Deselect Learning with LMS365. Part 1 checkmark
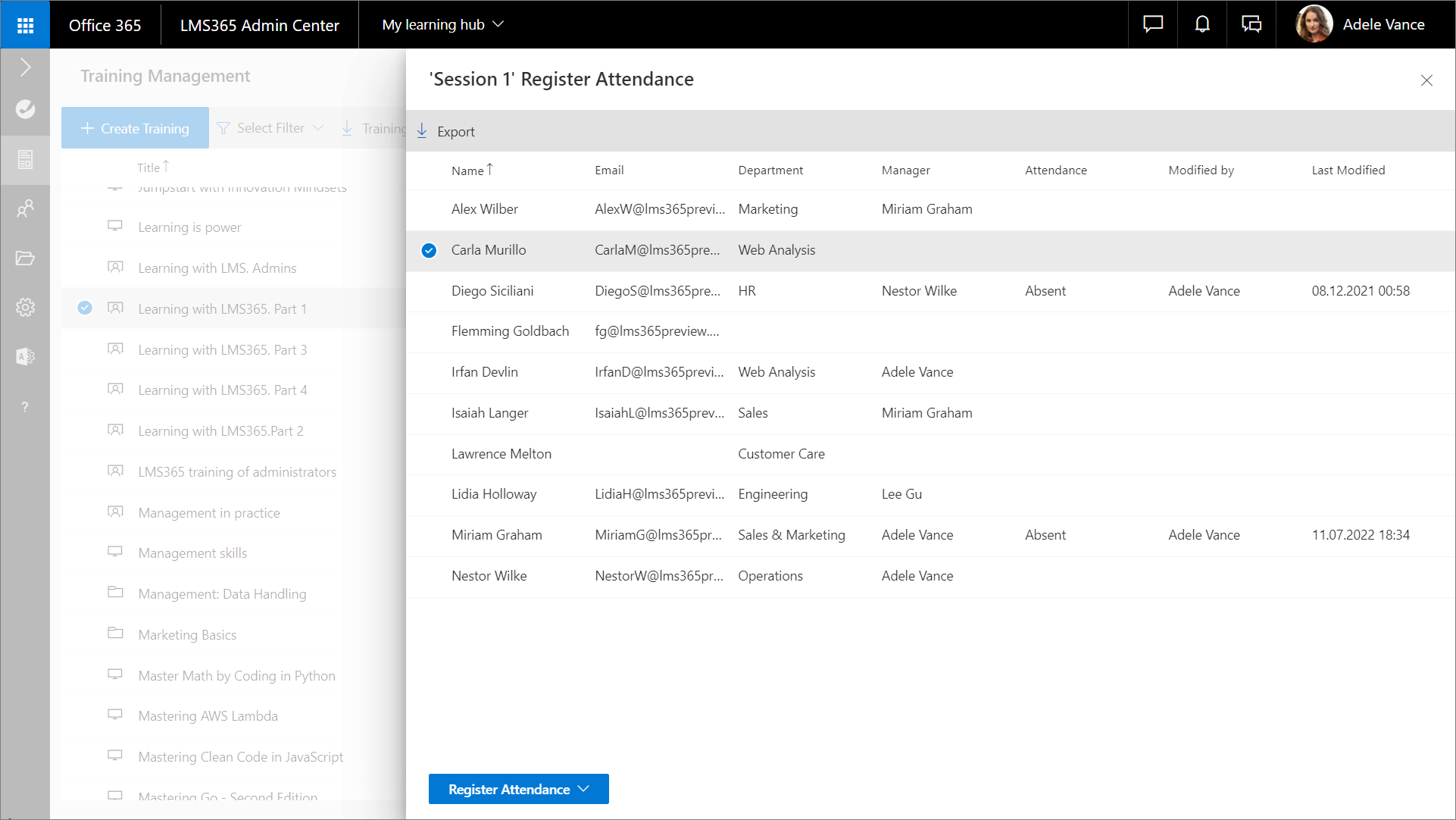Screen dimensions: 1456x820 click(x=85, y=308)
